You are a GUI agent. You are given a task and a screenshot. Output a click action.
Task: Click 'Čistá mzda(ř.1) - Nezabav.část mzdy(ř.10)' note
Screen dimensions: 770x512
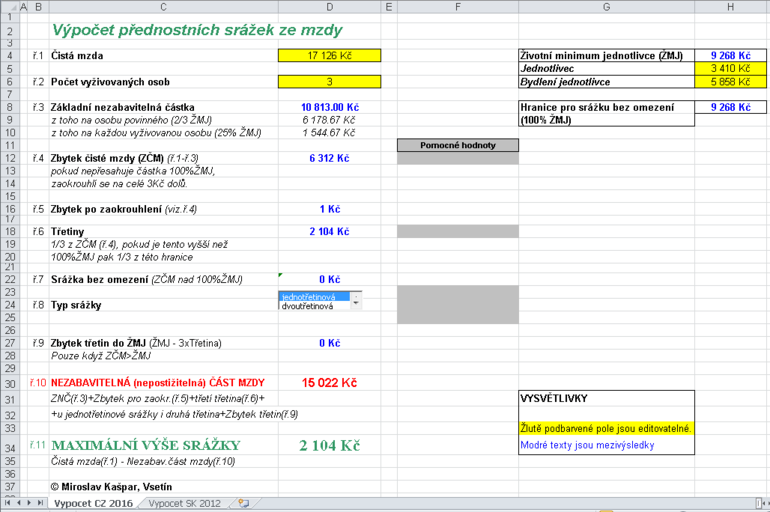(x=143, y=461)
